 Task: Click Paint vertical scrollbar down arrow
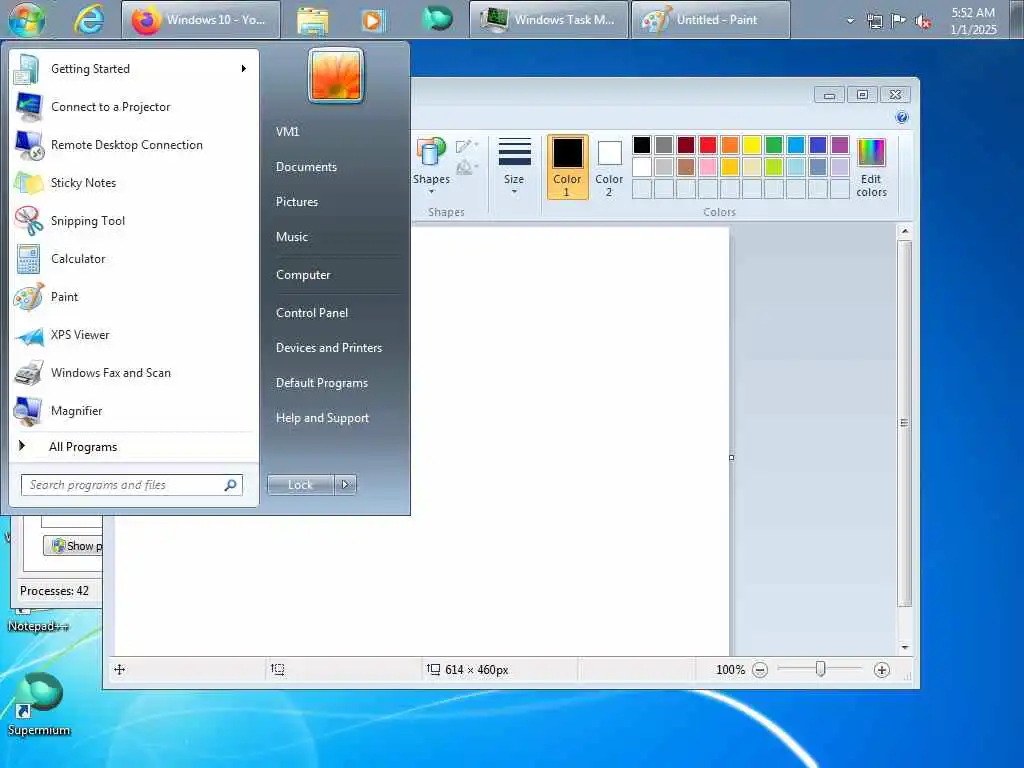click(904, 647)
